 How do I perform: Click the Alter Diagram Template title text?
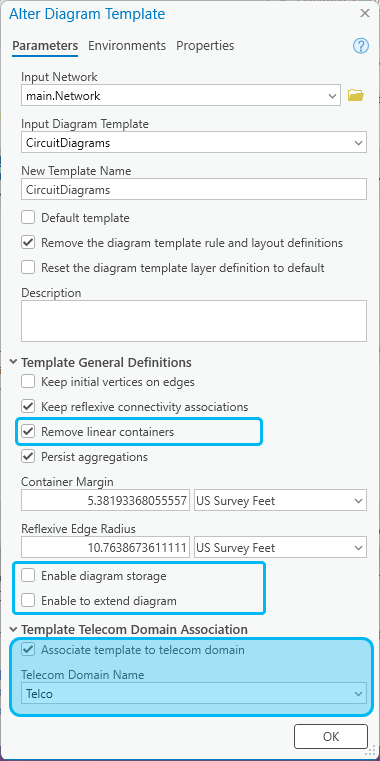[87, 14]
